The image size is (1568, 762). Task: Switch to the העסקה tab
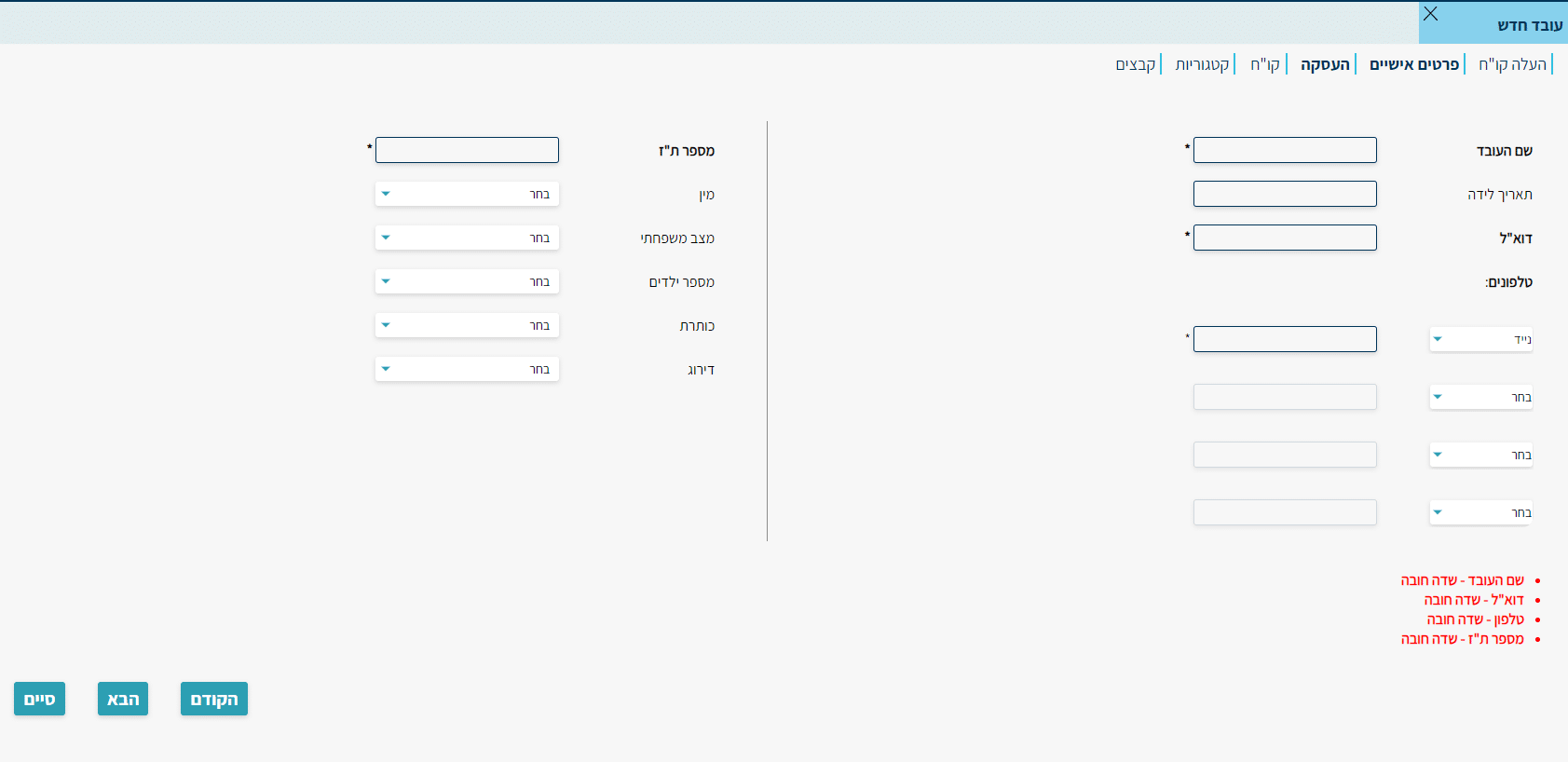click(x=1325, y=64)
